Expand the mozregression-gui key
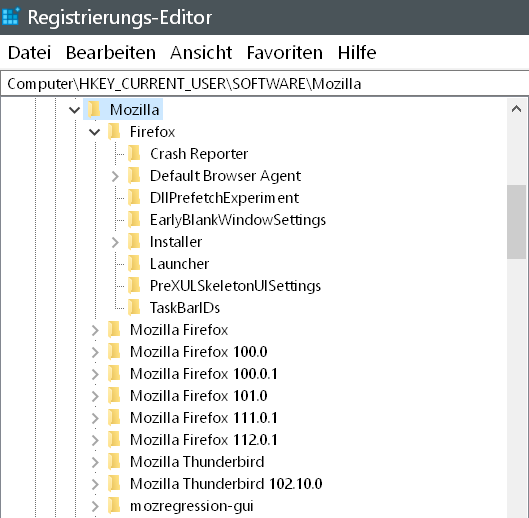 pyautogui.click(x=95, y=506)
